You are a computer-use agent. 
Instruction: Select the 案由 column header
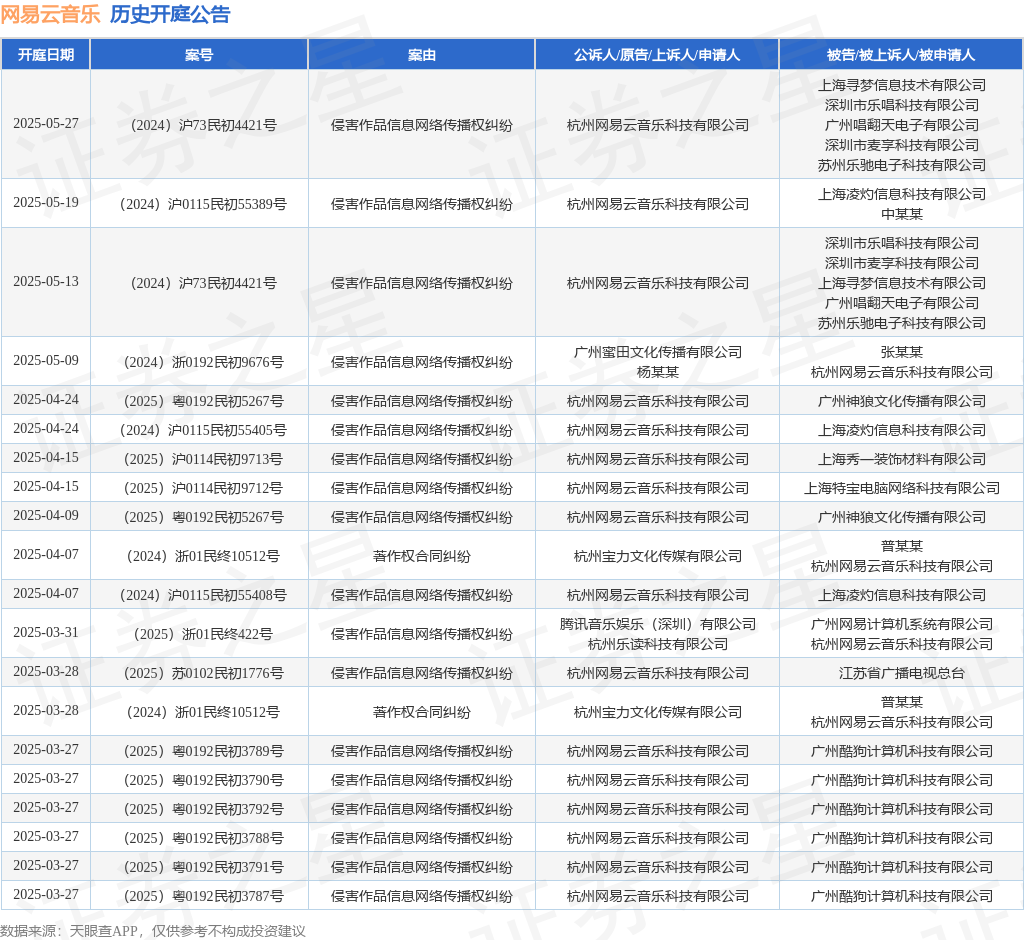click(422, 55)
